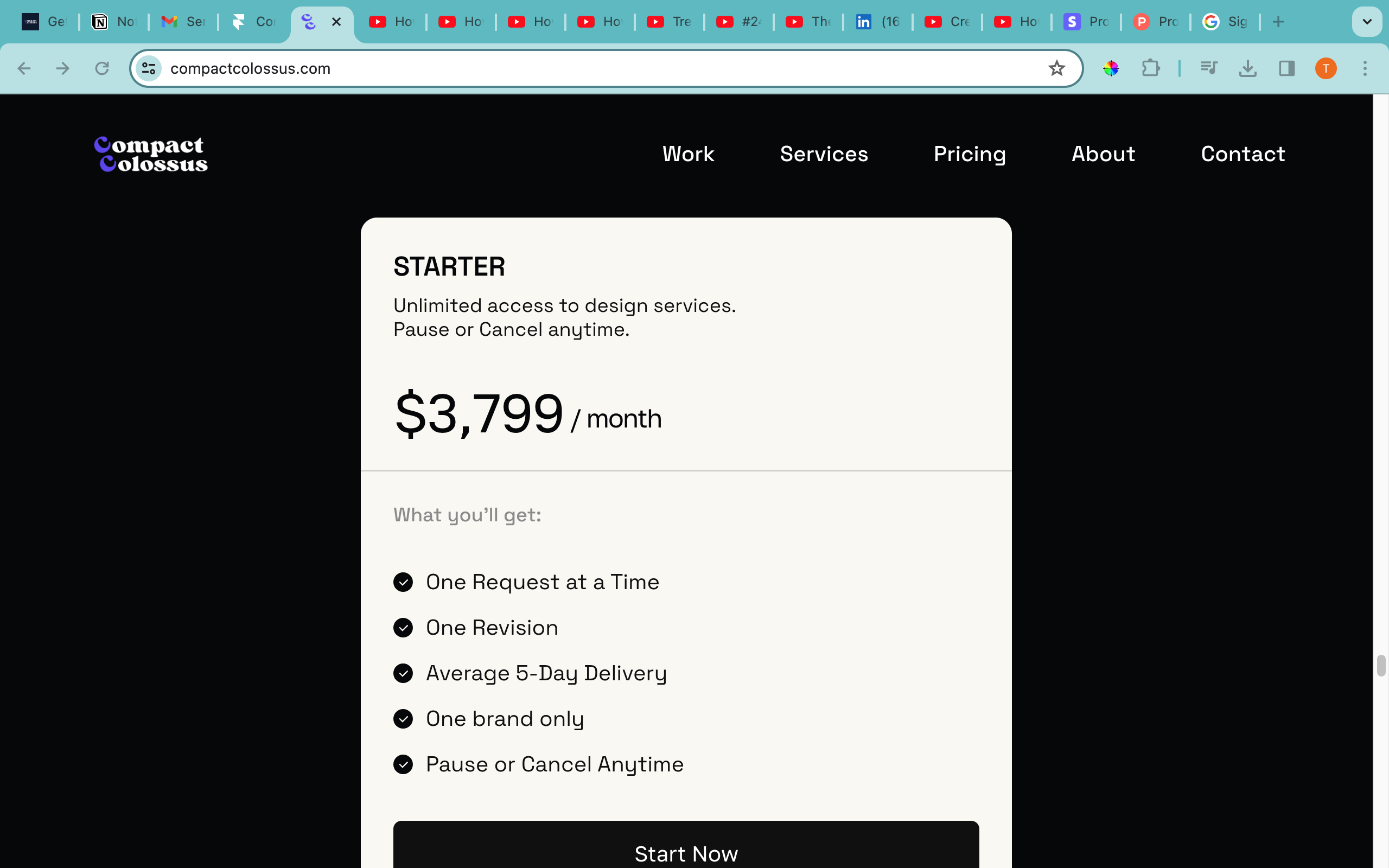Toggle the browser side panel icon

tap(1287, 68)
